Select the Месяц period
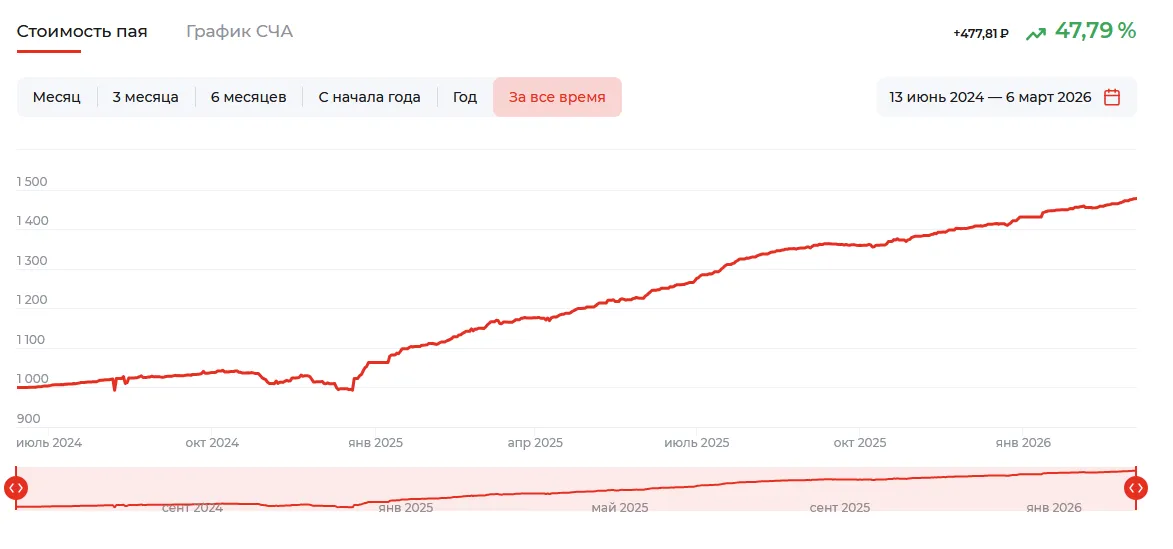This screenshot has width=1173, height=549. tap(57, 97)
